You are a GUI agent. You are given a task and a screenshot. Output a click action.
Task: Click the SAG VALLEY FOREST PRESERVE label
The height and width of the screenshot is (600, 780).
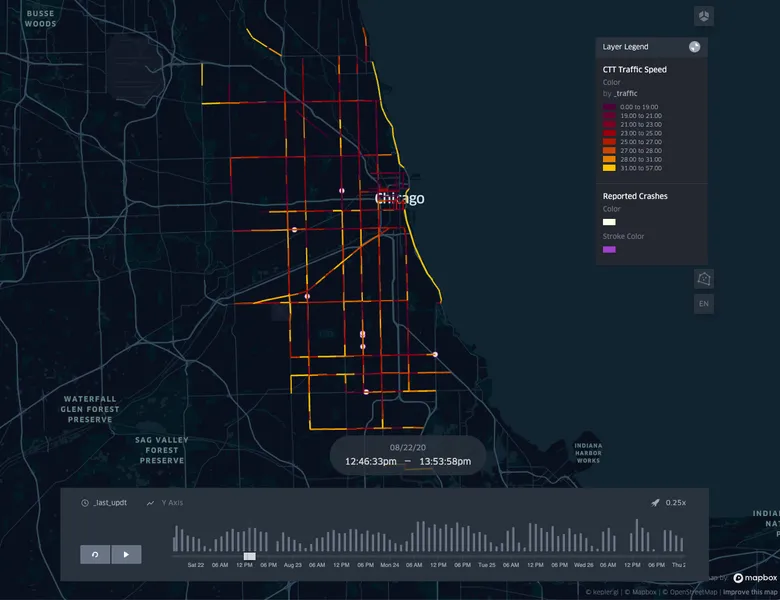[162, 450]
